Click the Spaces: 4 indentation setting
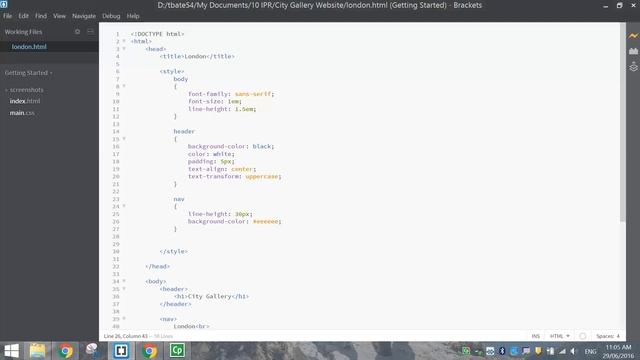This screenshot has height=360, width=640. pos(608,336)
